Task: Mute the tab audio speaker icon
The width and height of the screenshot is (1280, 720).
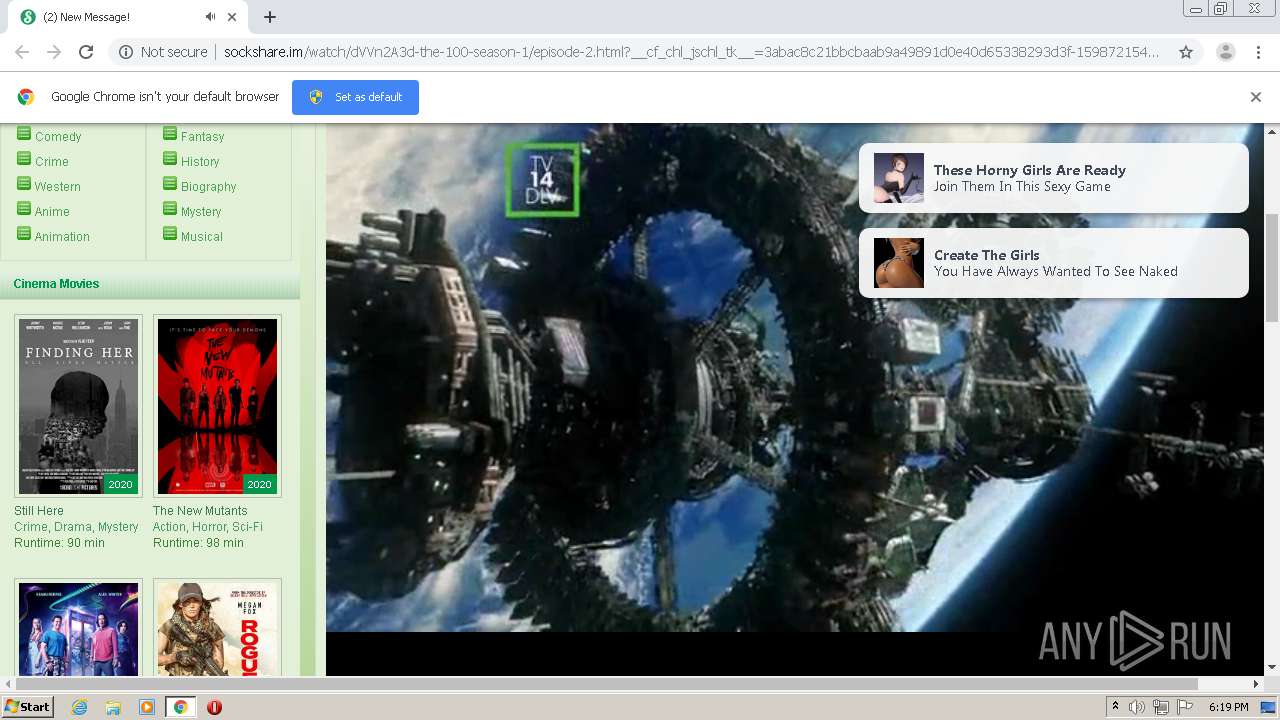Action: coord(211,17)
